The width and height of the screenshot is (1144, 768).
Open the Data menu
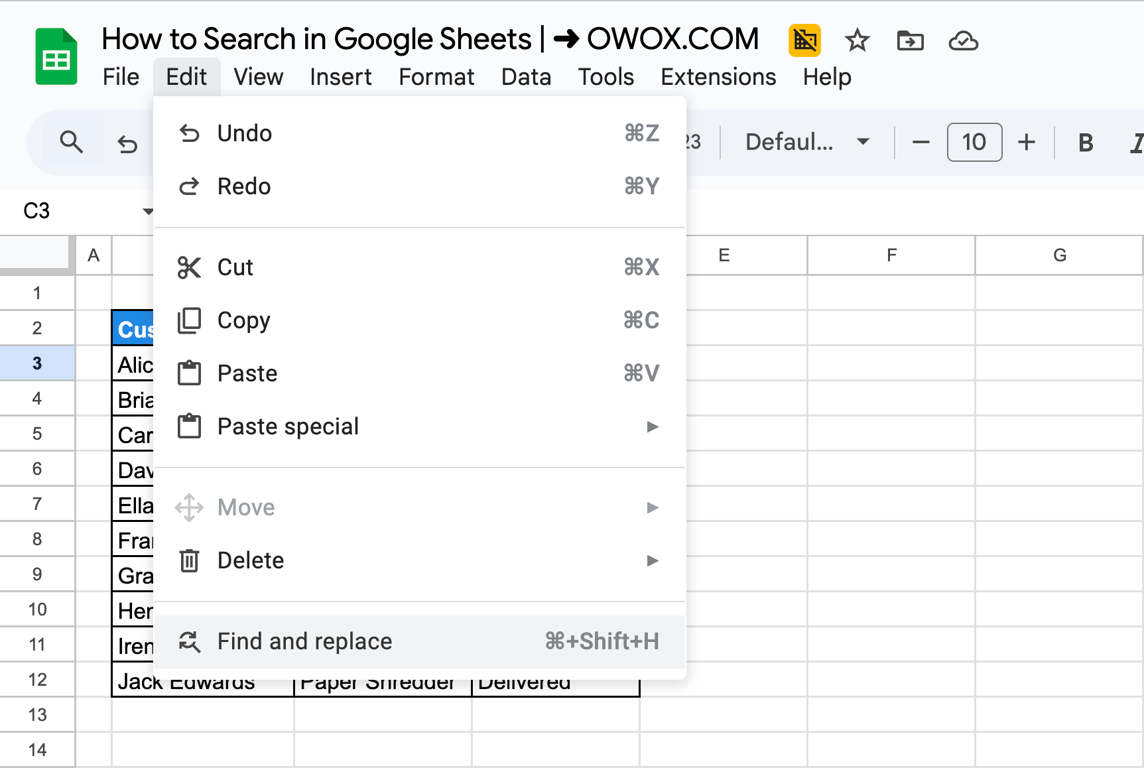pos(526,77)
